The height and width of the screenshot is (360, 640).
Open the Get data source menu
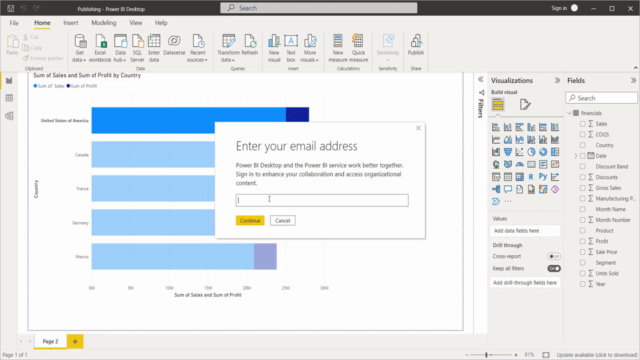80,48
